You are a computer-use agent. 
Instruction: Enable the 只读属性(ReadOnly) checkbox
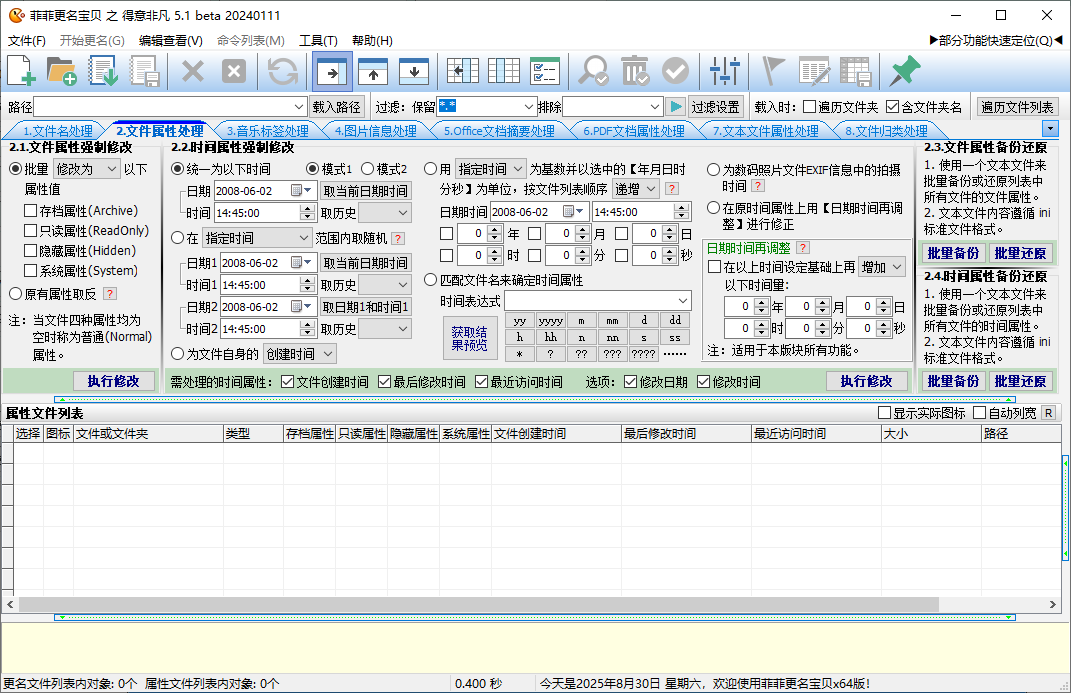pos(31,231)
